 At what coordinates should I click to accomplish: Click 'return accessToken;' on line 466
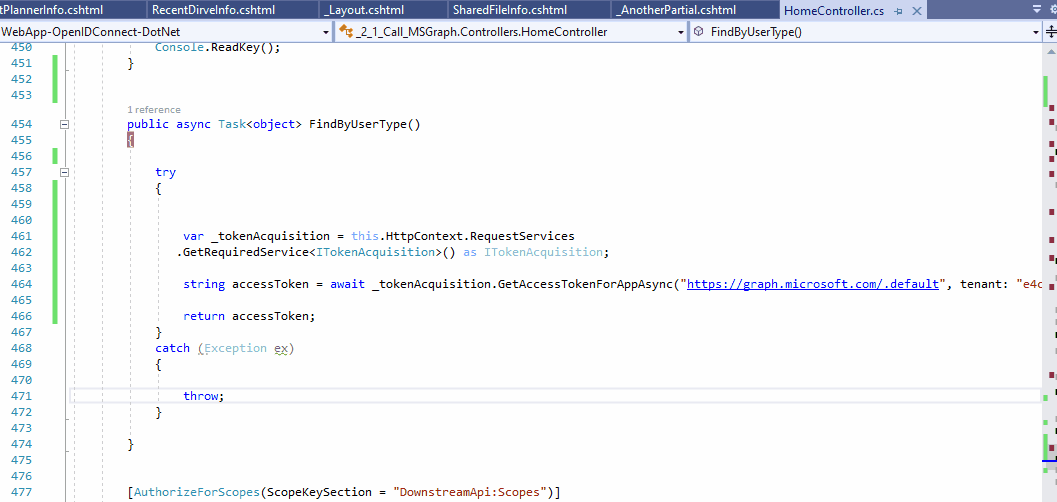pyautogui.click(x=249, y=315)
